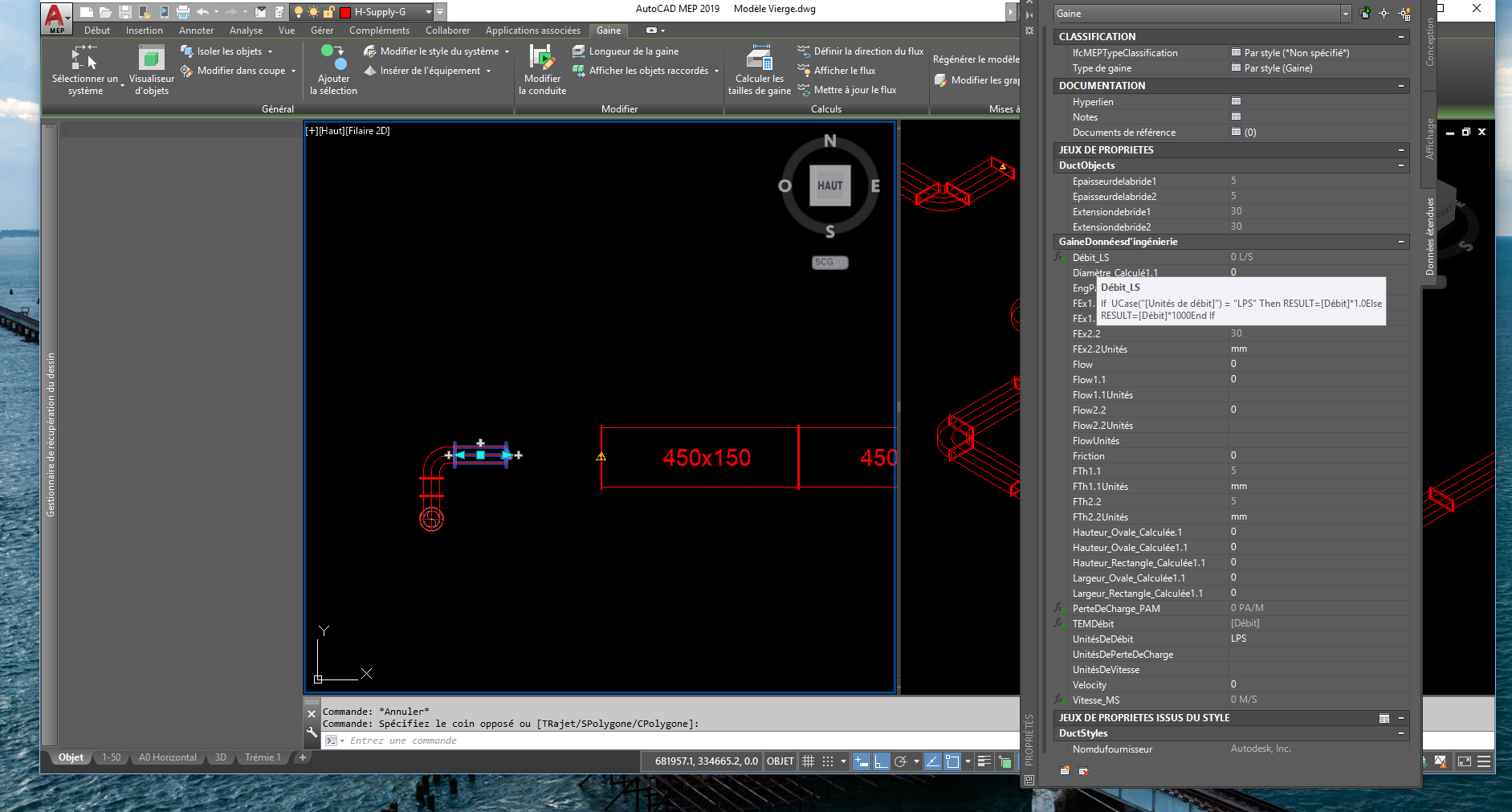Open the Analyse ribbon tab
1512x812 pixels.
(246, 31)
